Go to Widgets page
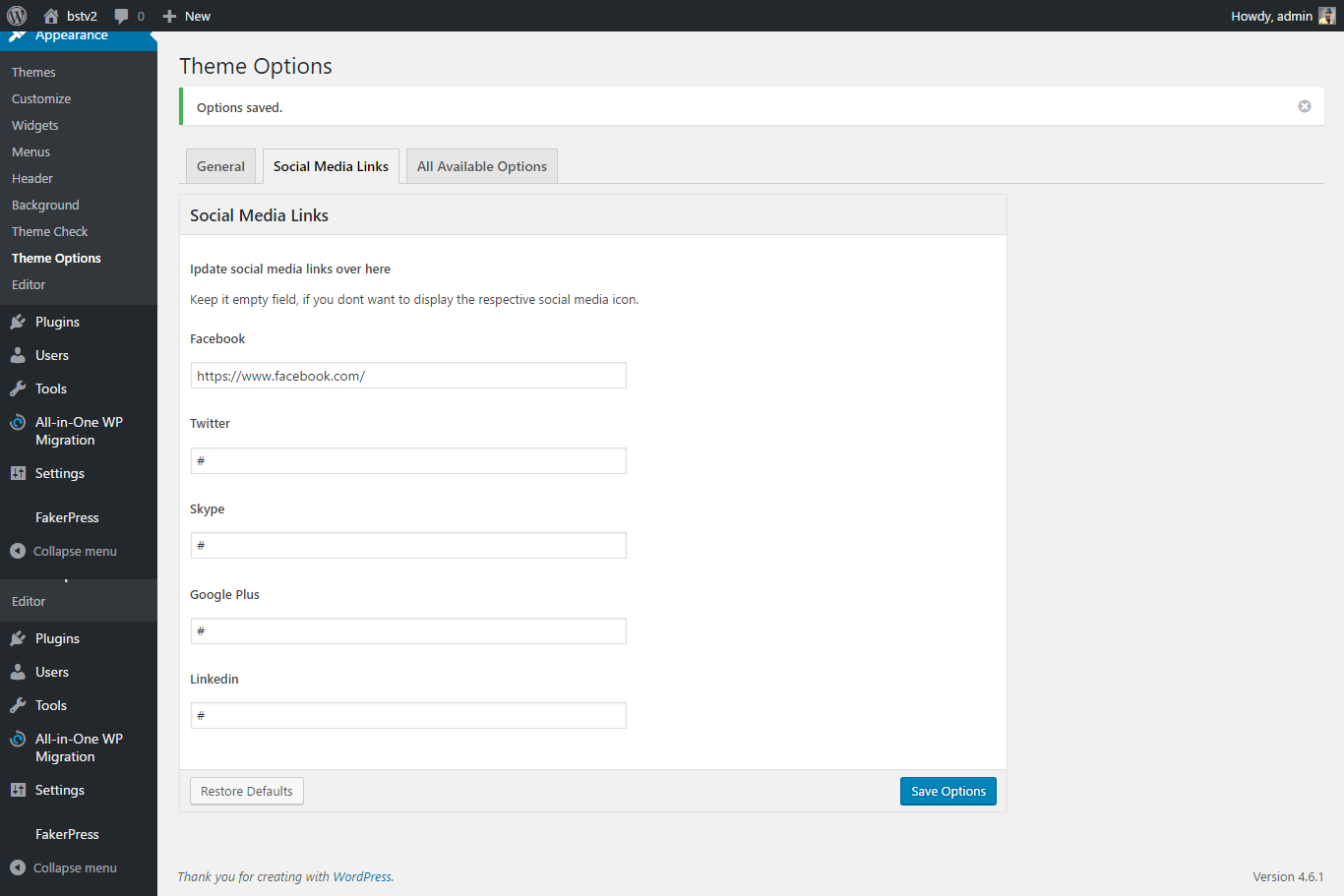The image size is (1344, 896). pyautogui.click(x=35, y=125)
